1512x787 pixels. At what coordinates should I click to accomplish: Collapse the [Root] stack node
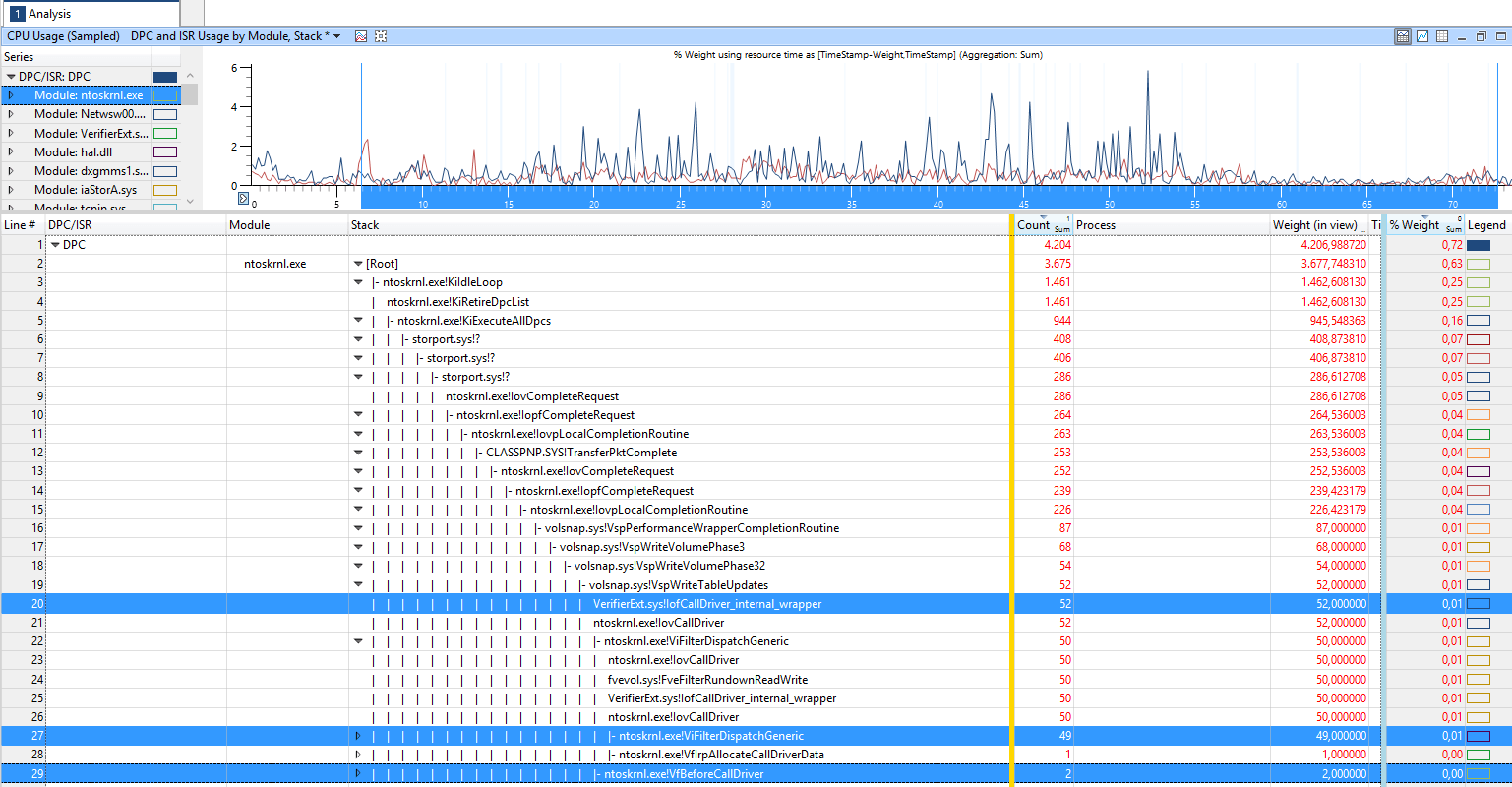358,264
